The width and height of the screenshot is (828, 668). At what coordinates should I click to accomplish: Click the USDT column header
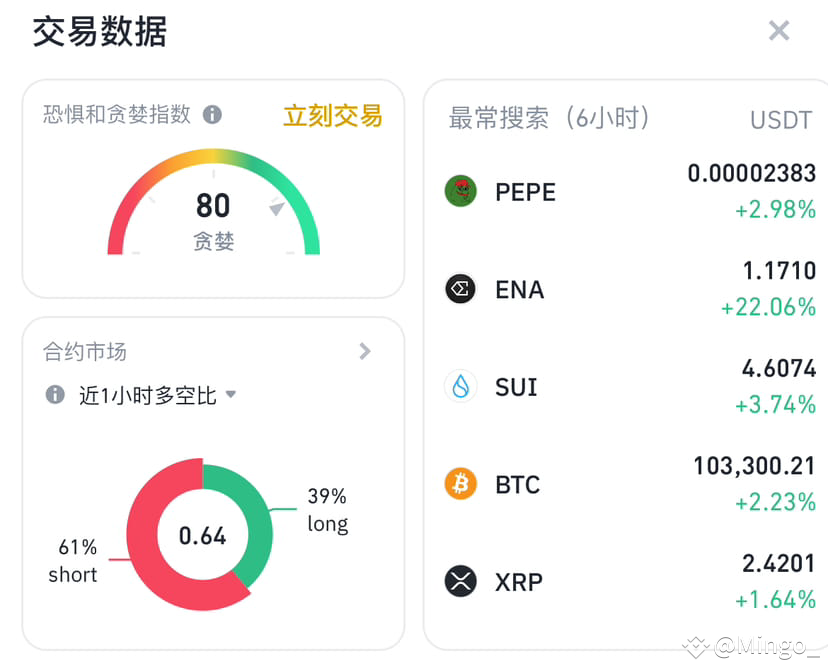tap(781, 120)
